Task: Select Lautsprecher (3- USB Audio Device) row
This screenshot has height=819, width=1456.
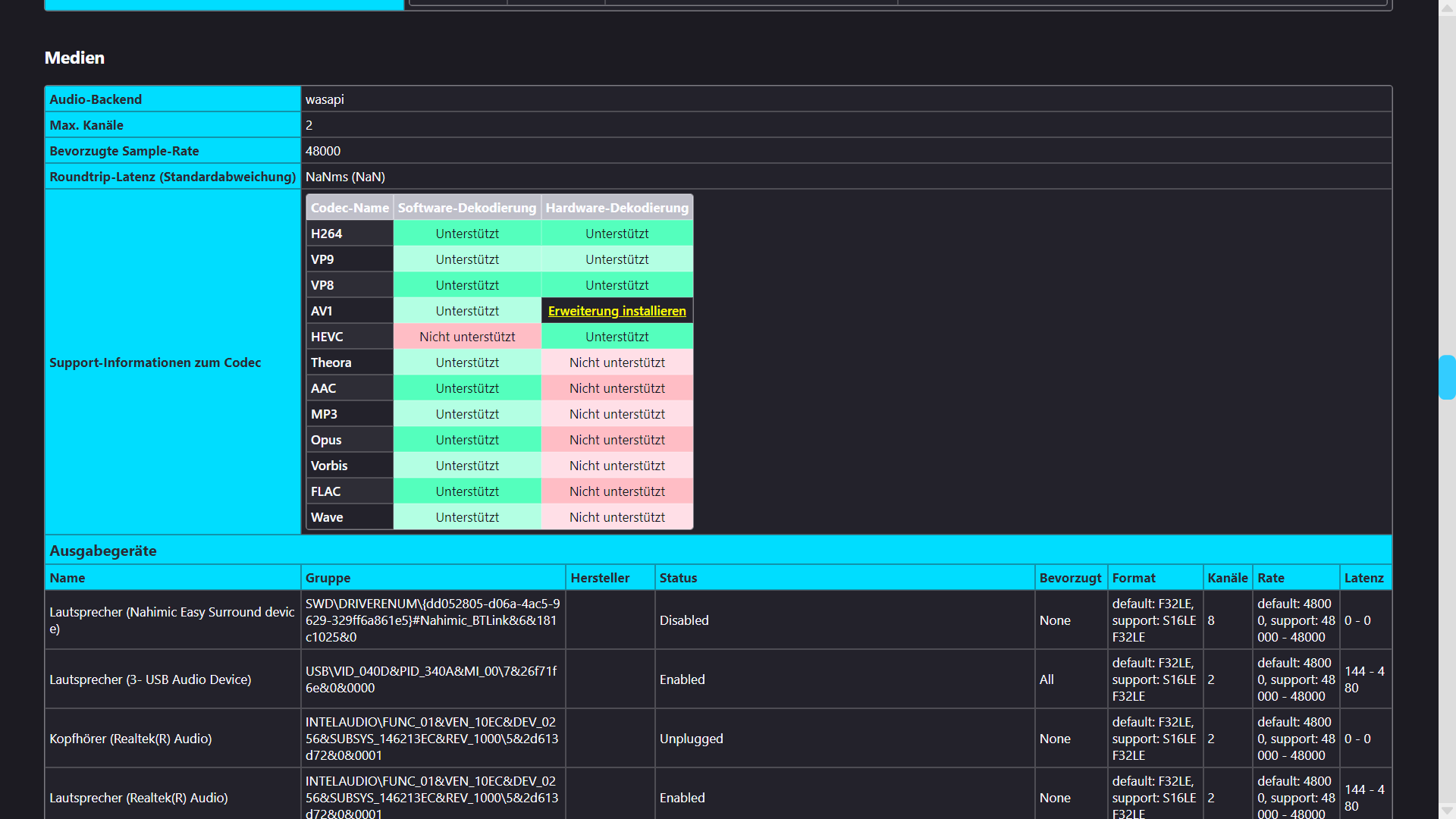Action: 150,679
